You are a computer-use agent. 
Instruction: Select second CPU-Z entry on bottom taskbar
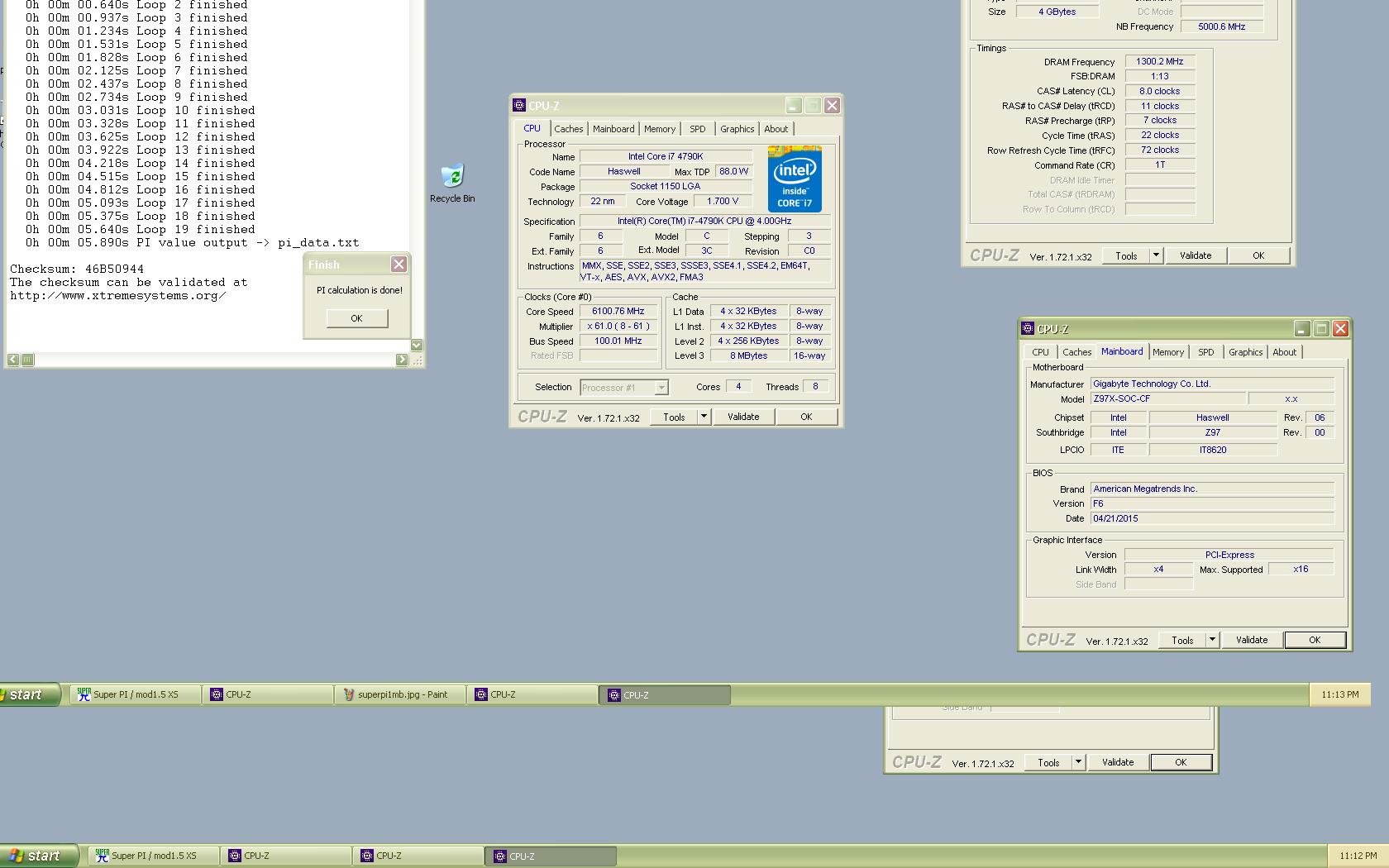coord(419,856)
